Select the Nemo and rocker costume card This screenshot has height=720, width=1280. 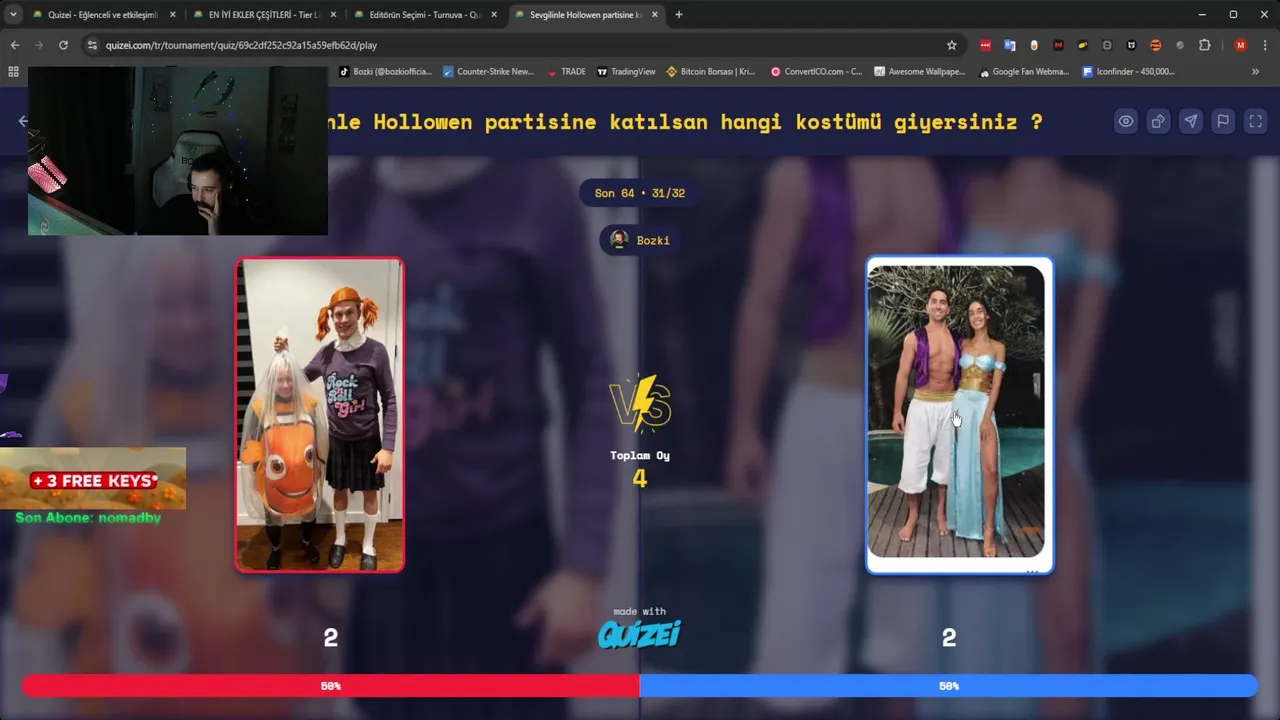(320, 415)
